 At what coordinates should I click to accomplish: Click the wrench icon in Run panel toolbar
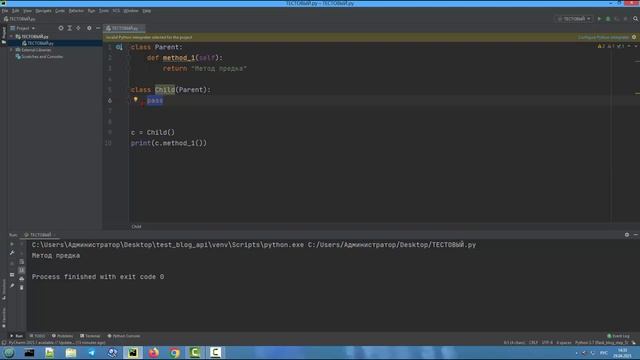pyautogui.click(x=12, y=253)
